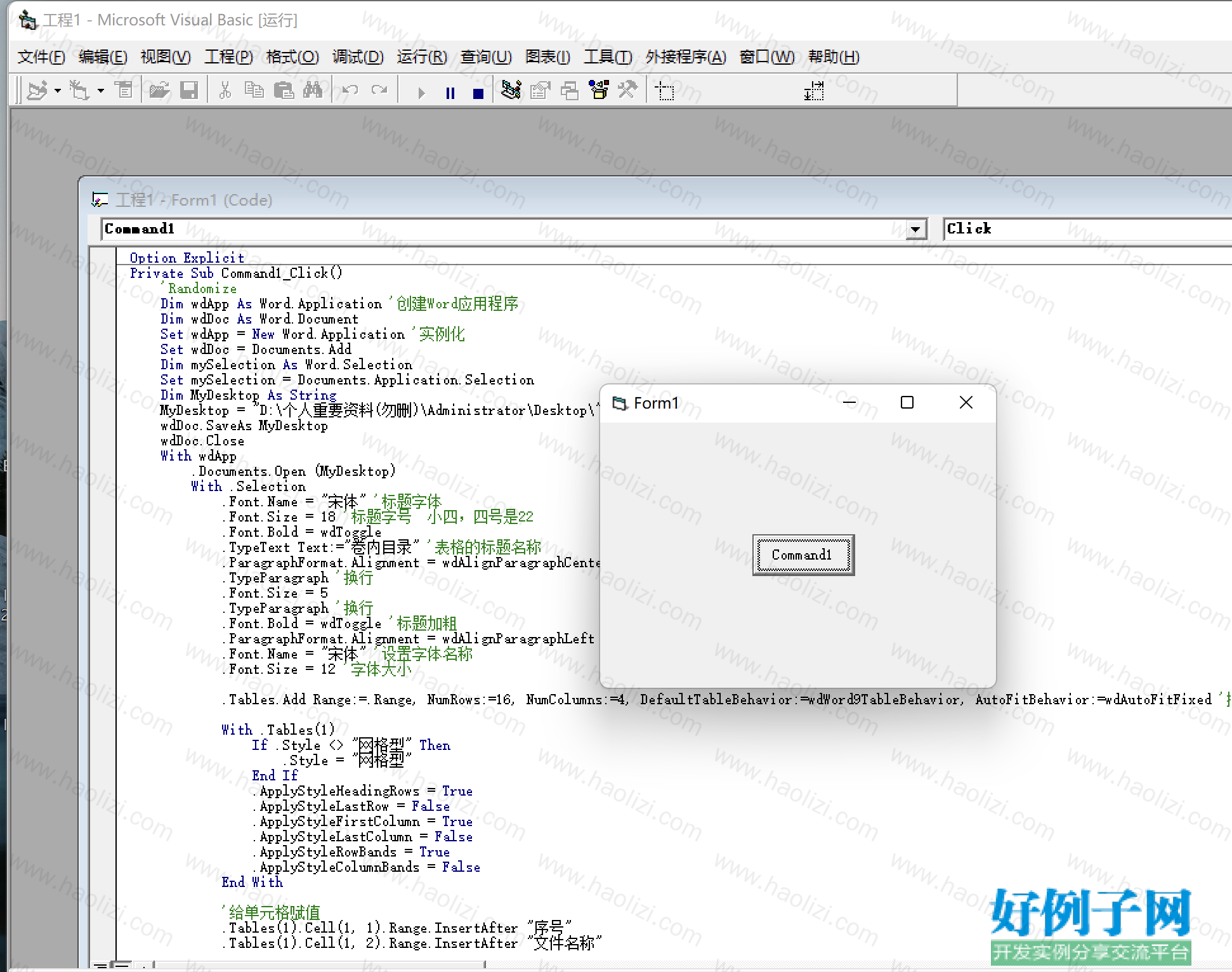Viewport: 1232px width, 972px height.
Task: Click the Visual Basic icon in the title bar
Action: click(x=27, y=20)
